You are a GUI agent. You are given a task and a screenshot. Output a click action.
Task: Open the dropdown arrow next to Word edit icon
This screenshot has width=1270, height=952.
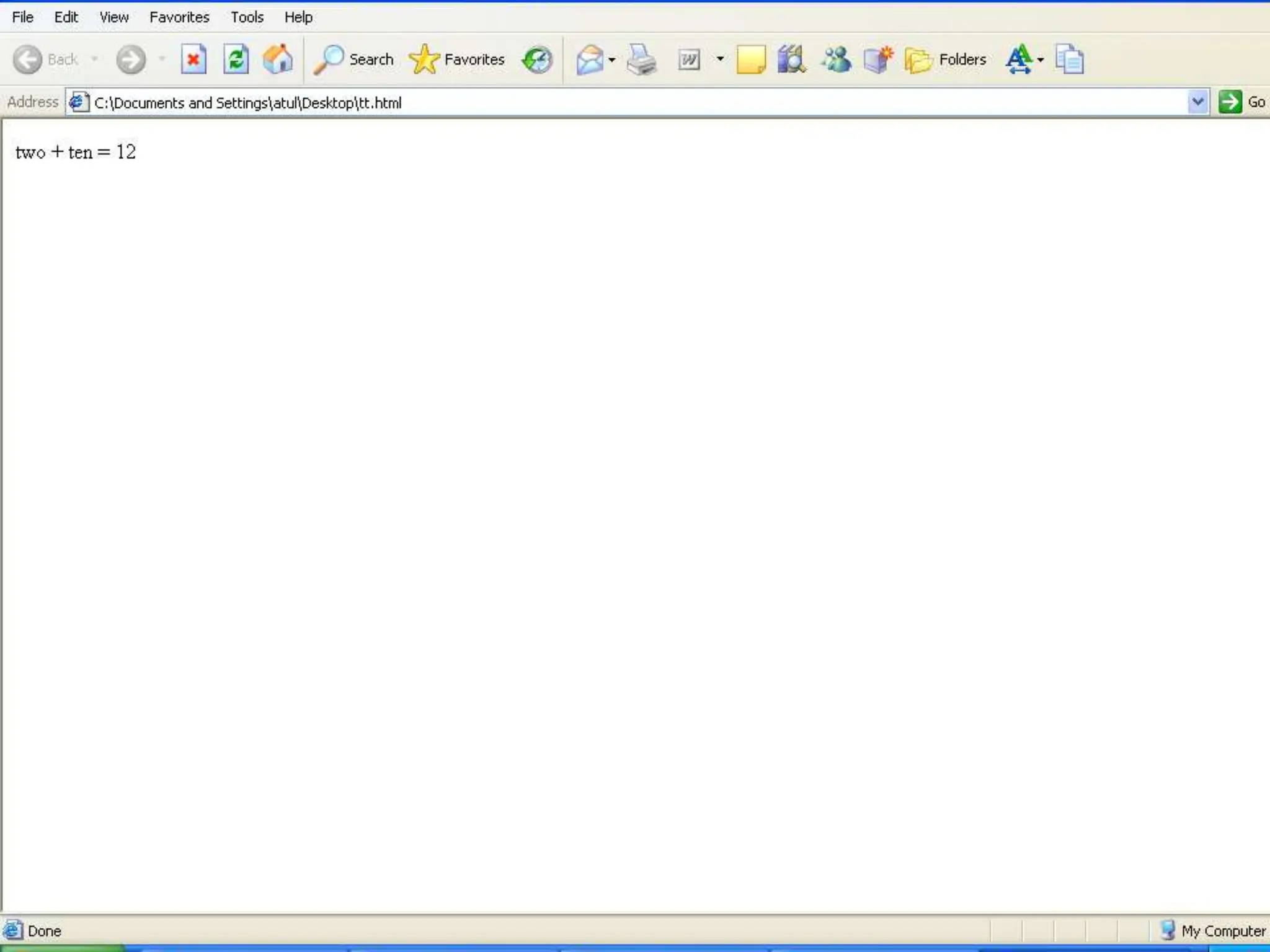(720, 59)
